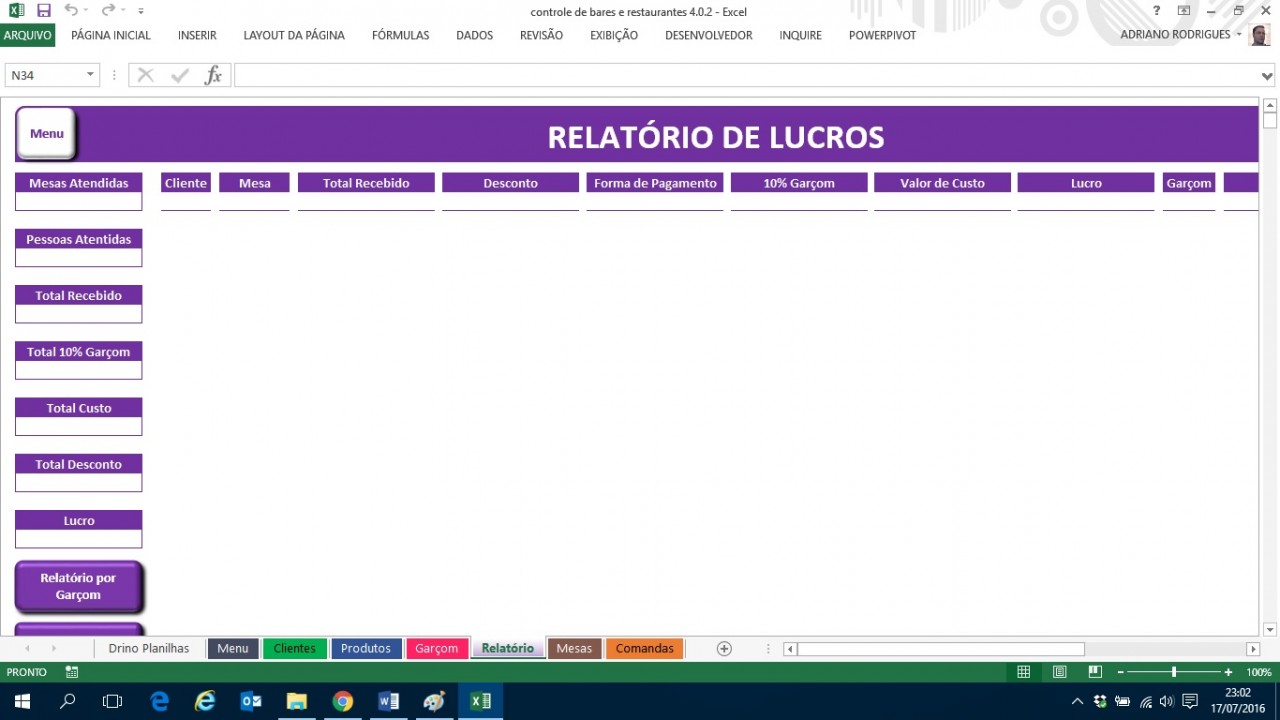
Task: Click the confirm entry checkmark icon
Action: (x=180, y=75)
